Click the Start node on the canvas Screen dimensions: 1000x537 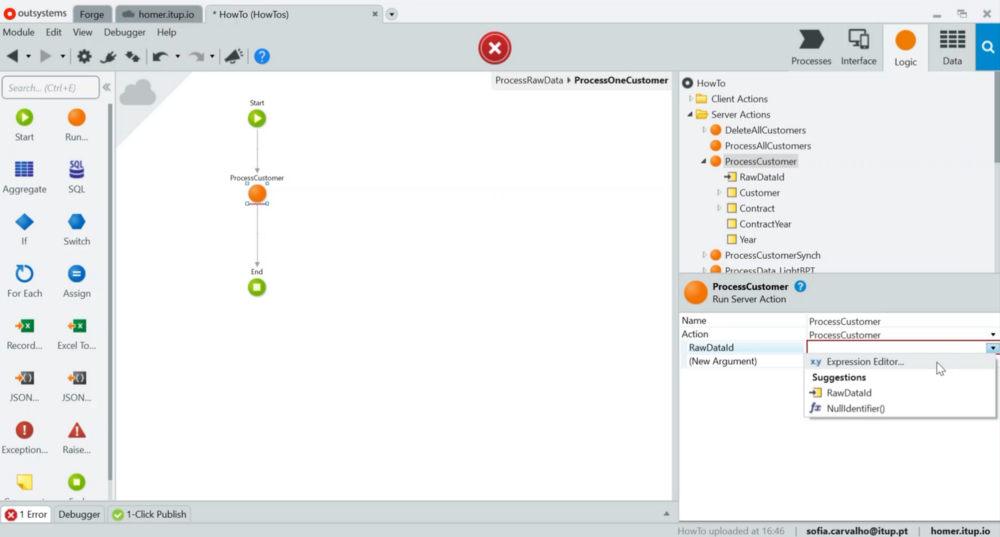[257, 118]
